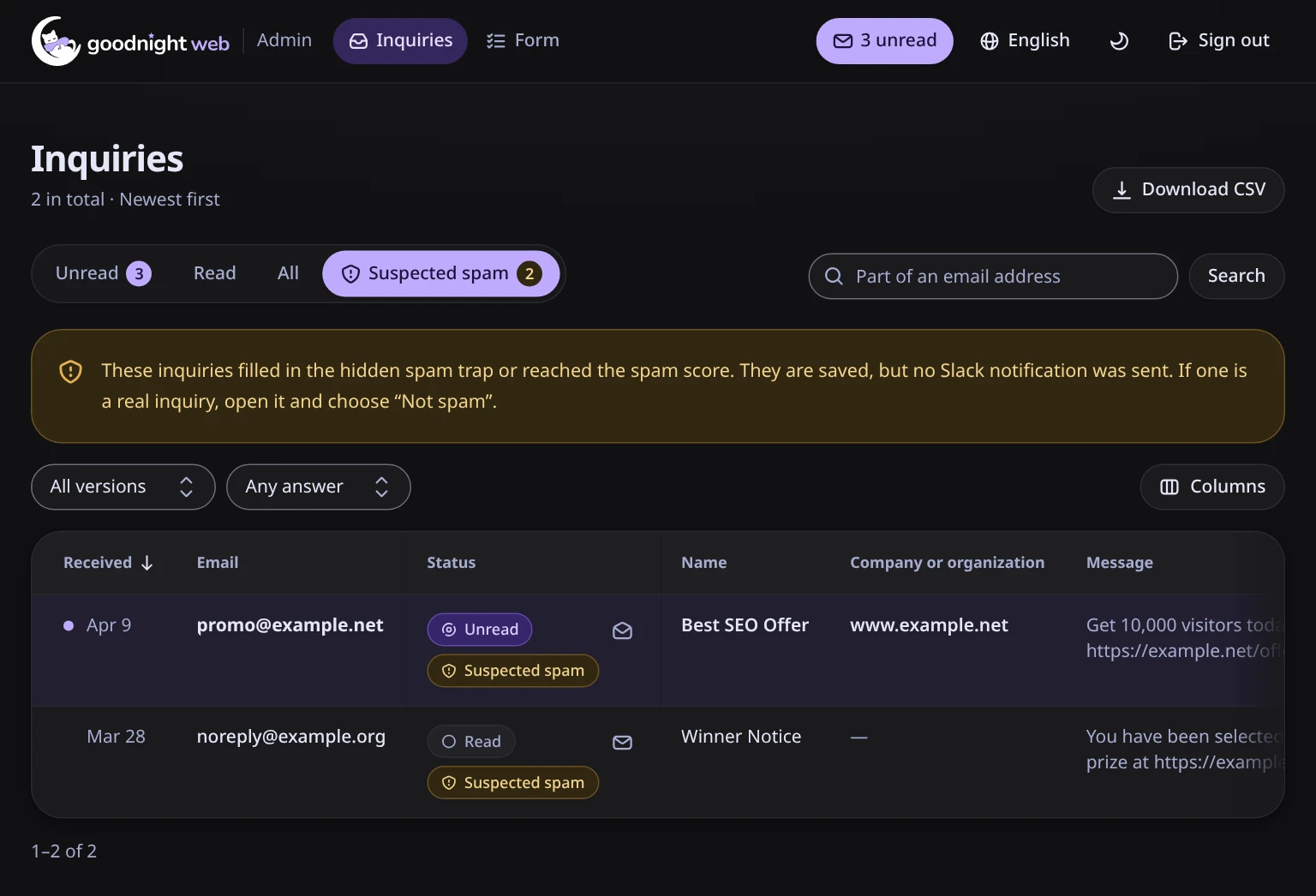
Task: Open the Columns chooser
Action: (1212, 487)
